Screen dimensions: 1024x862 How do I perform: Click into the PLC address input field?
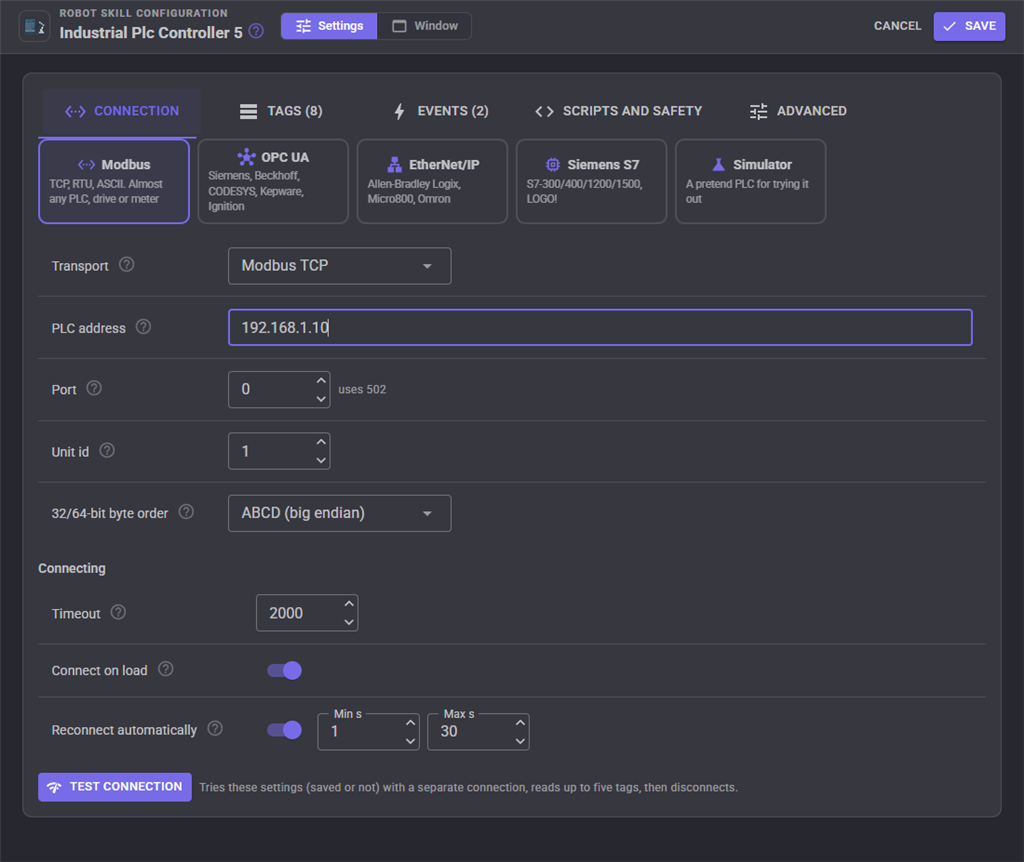(x=600, y=327)
